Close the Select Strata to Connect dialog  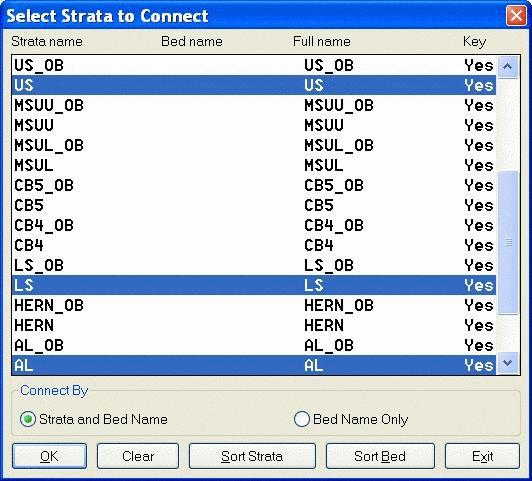pyautogui.click(x=516, y=16)
